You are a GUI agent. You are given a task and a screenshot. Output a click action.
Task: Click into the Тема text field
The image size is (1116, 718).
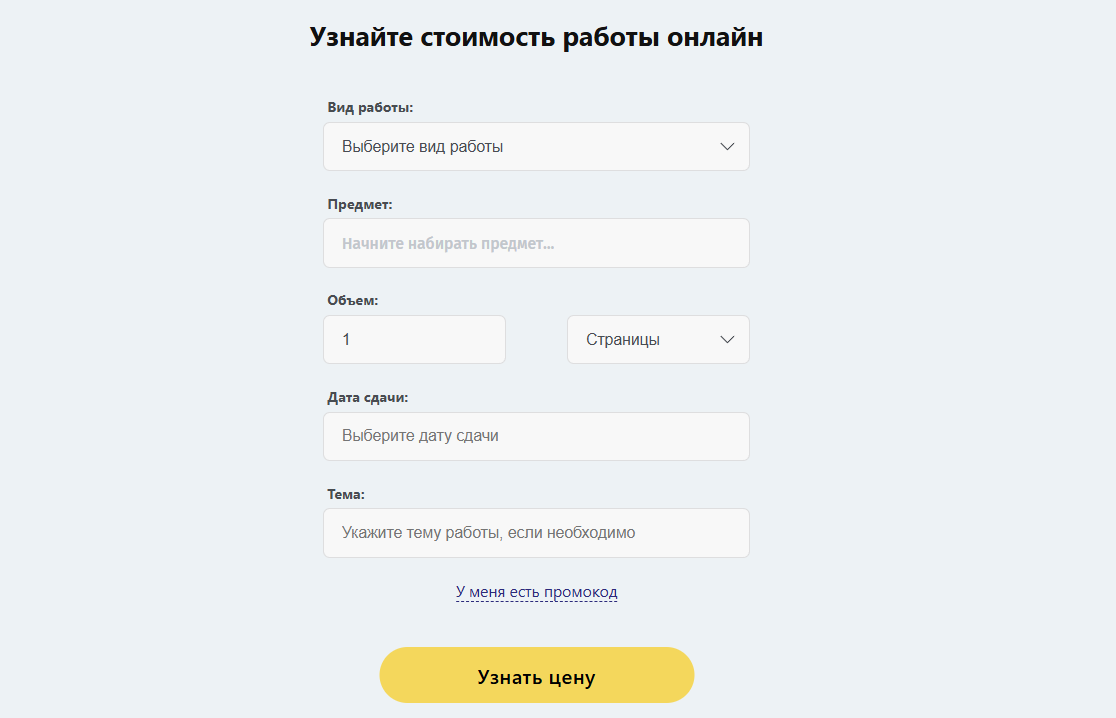(x=536, y=533)
